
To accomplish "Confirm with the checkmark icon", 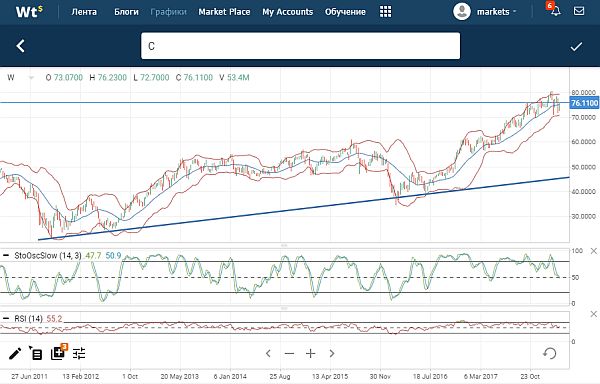I will coord(576,47).
